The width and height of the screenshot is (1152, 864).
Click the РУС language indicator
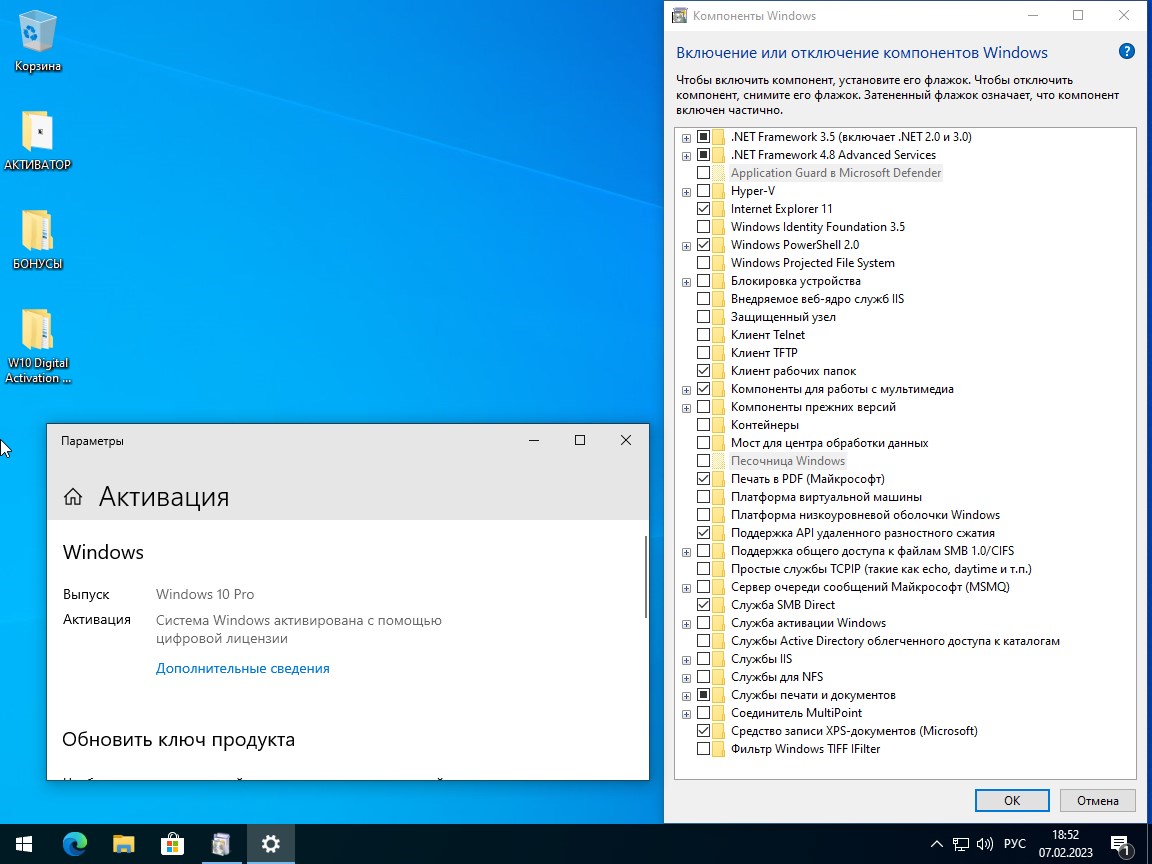[1015, 844]
